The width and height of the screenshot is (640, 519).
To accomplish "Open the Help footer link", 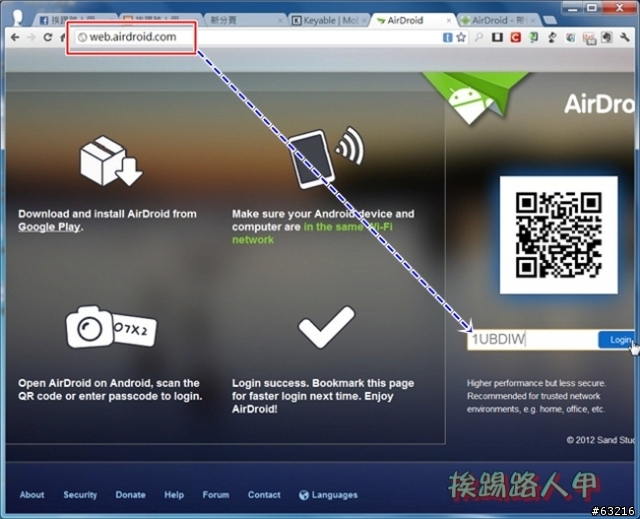I will [174, 495].
